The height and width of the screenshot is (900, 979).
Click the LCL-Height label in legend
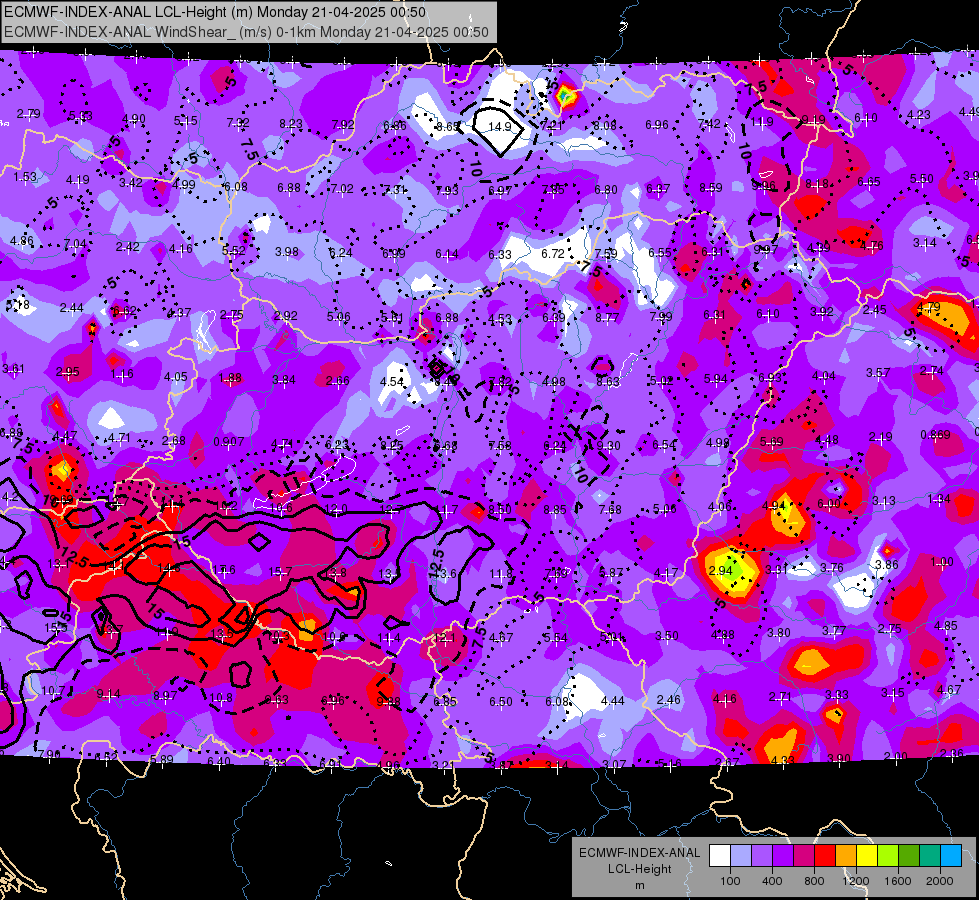[639, 869]
